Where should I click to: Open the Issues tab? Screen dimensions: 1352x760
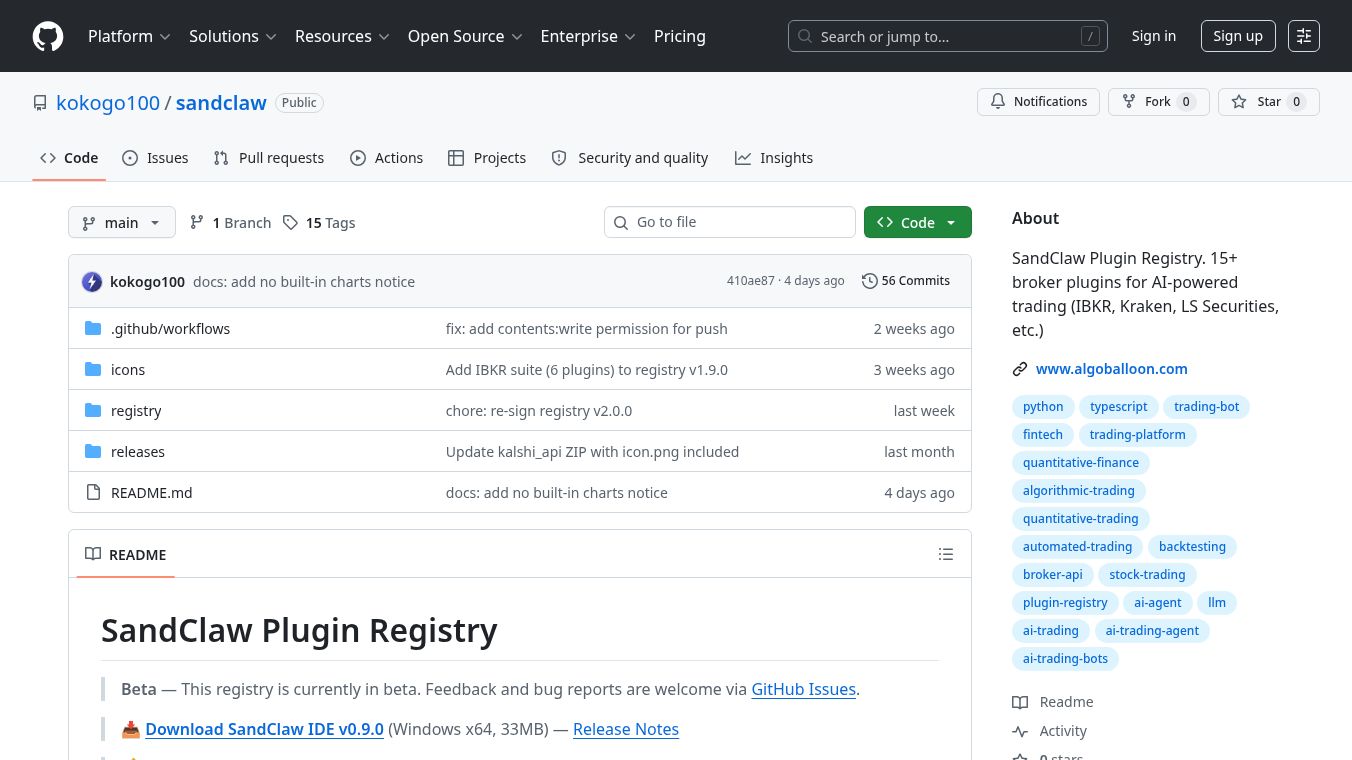point(155,158)
